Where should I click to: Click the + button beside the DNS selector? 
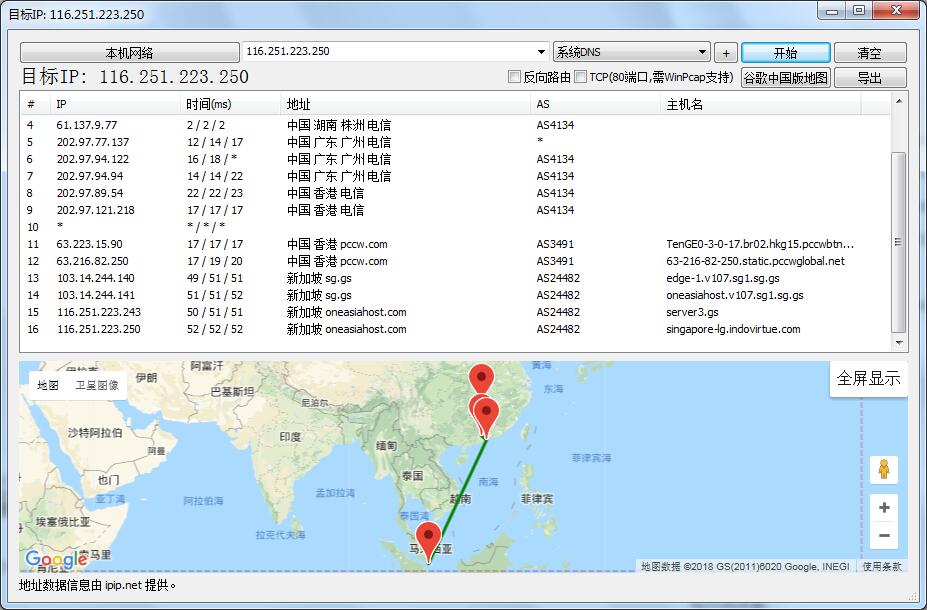[725, 51]
